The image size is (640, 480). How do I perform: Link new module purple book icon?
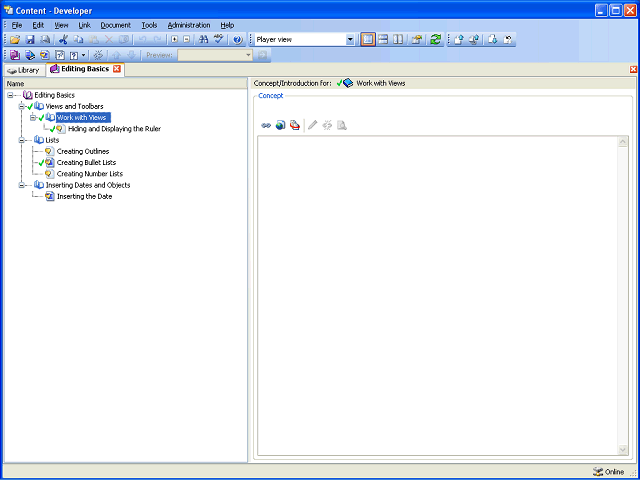coord(15,55)
